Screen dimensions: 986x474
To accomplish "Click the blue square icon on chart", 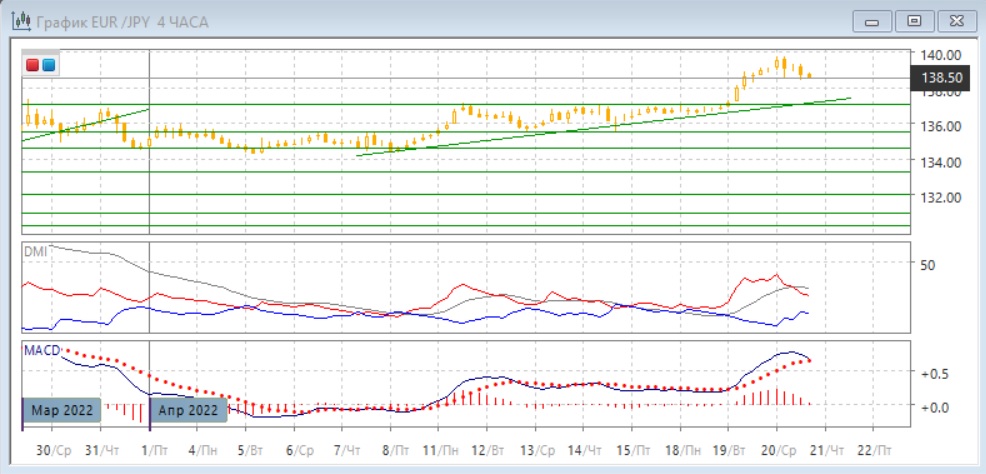I will coord(48,66).
